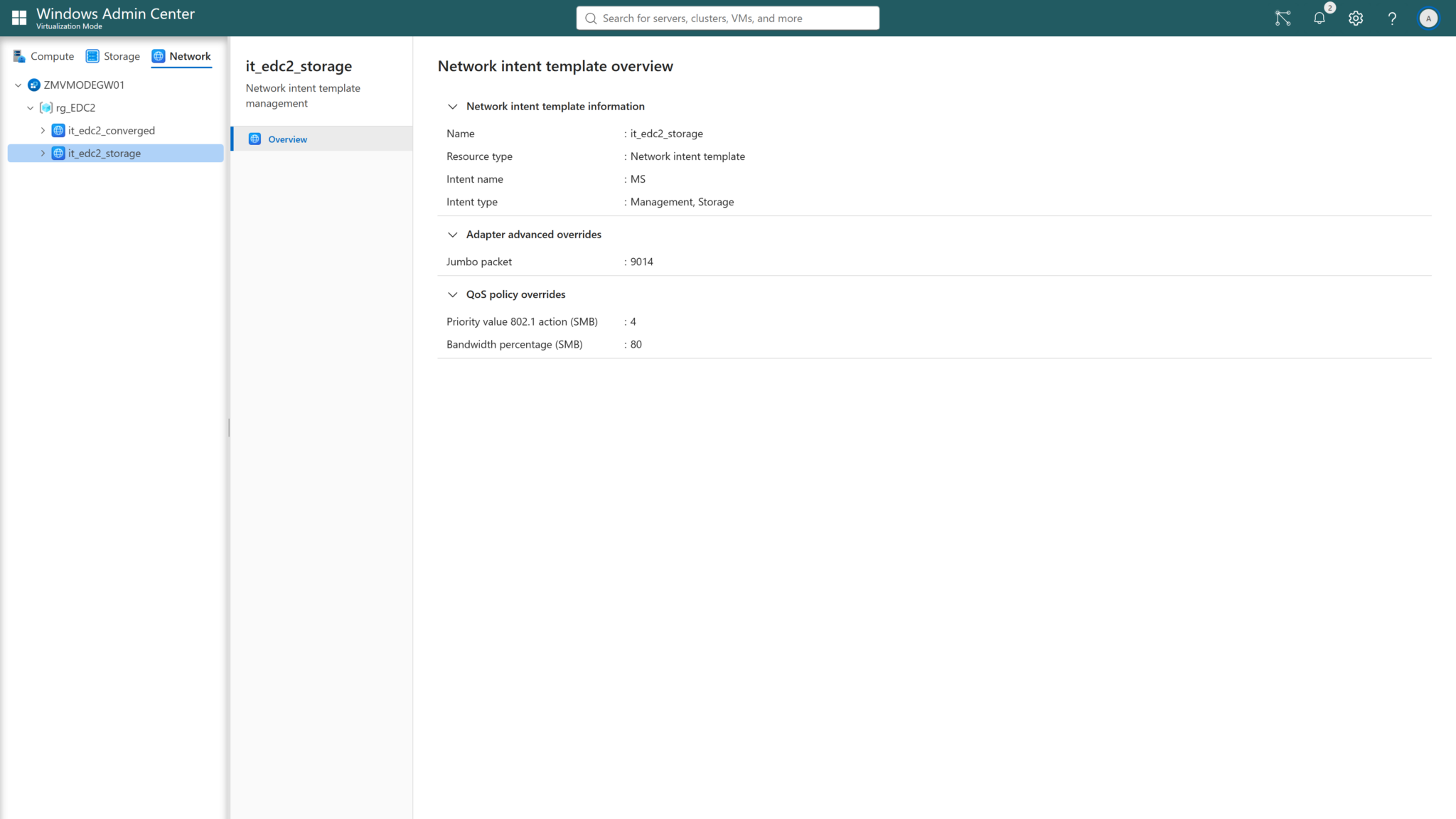
Task: Select Overview in the template management menu
Action: [287, 139]
